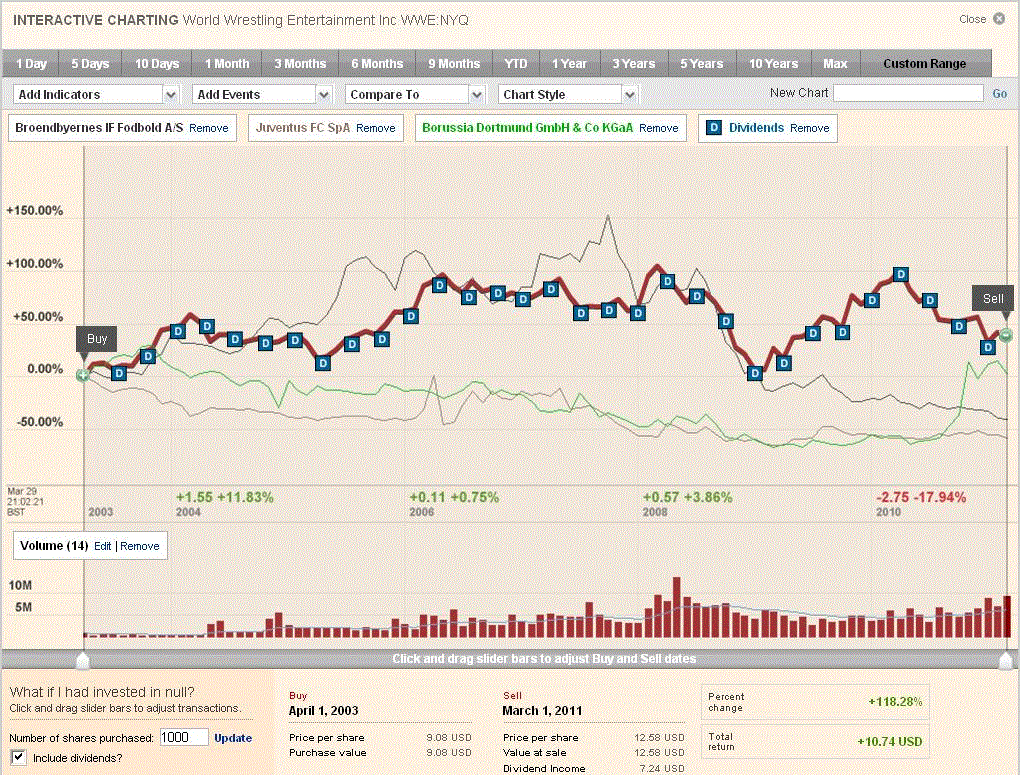Click the New Chart input field
This screenshot has width=1020, height=775.
coord(908,93)
